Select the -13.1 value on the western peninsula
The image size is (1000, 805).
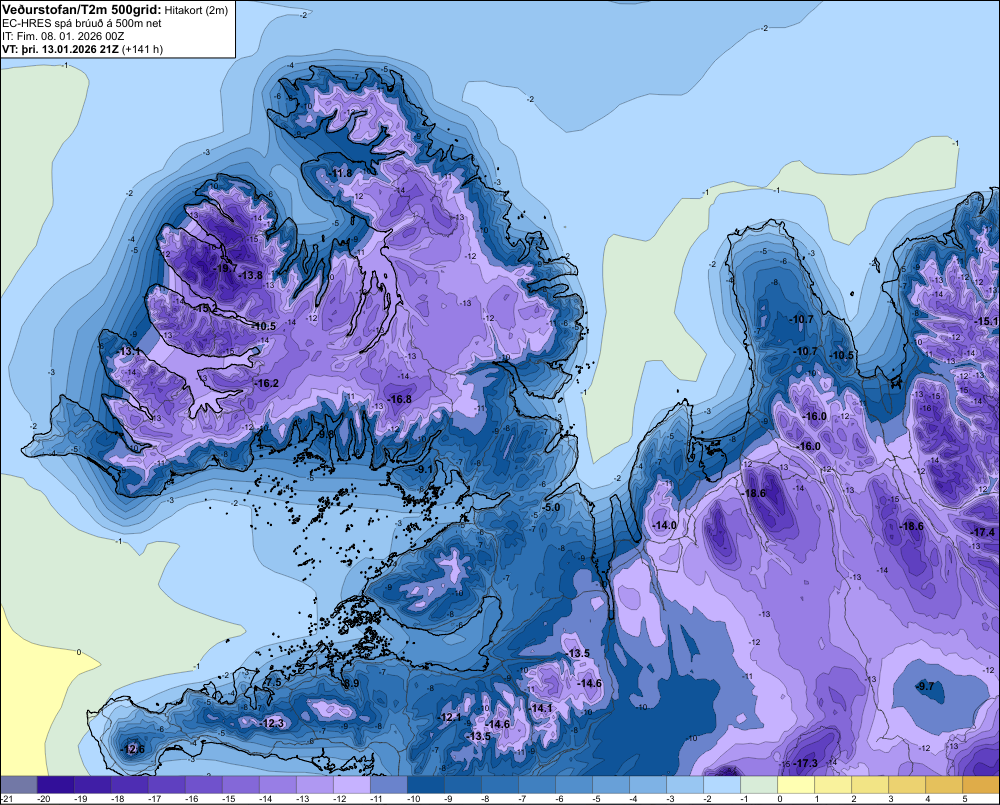(x=129, y=351)
